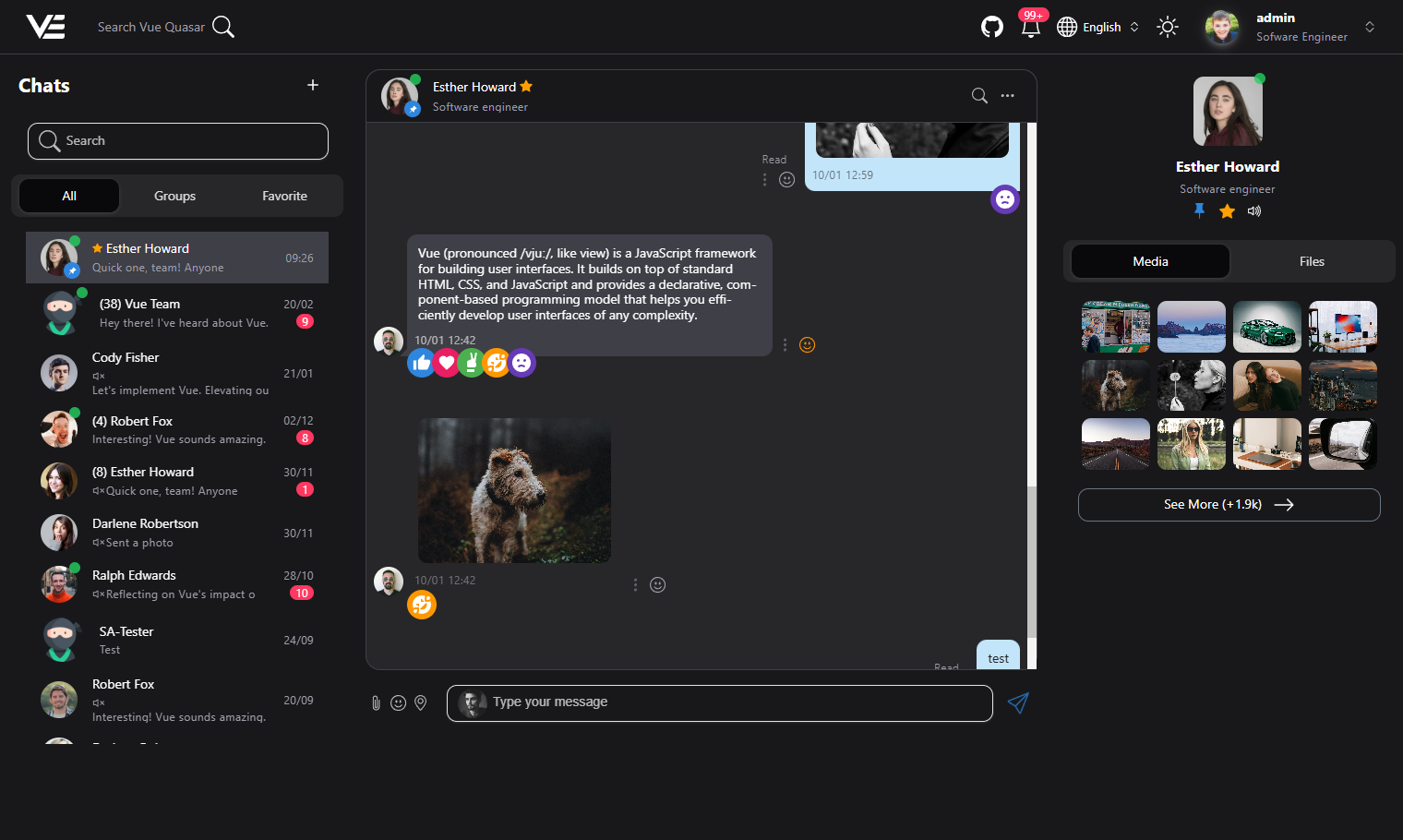Switch to the Groups tab
The width and height of the screenshot is (1403, 840).
pyautogui.click(x=174, y=196)
